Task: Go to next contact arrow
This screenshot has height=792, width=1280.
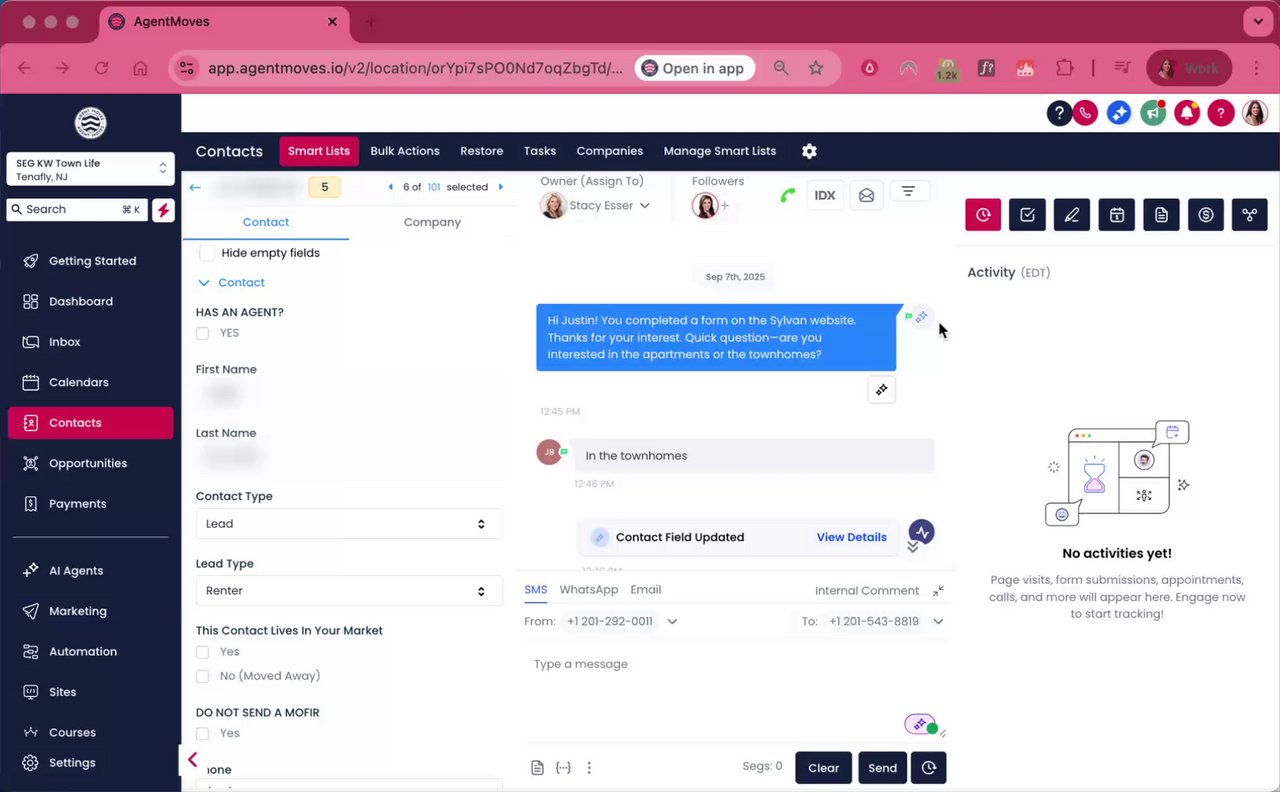Action: coord(500,187)
